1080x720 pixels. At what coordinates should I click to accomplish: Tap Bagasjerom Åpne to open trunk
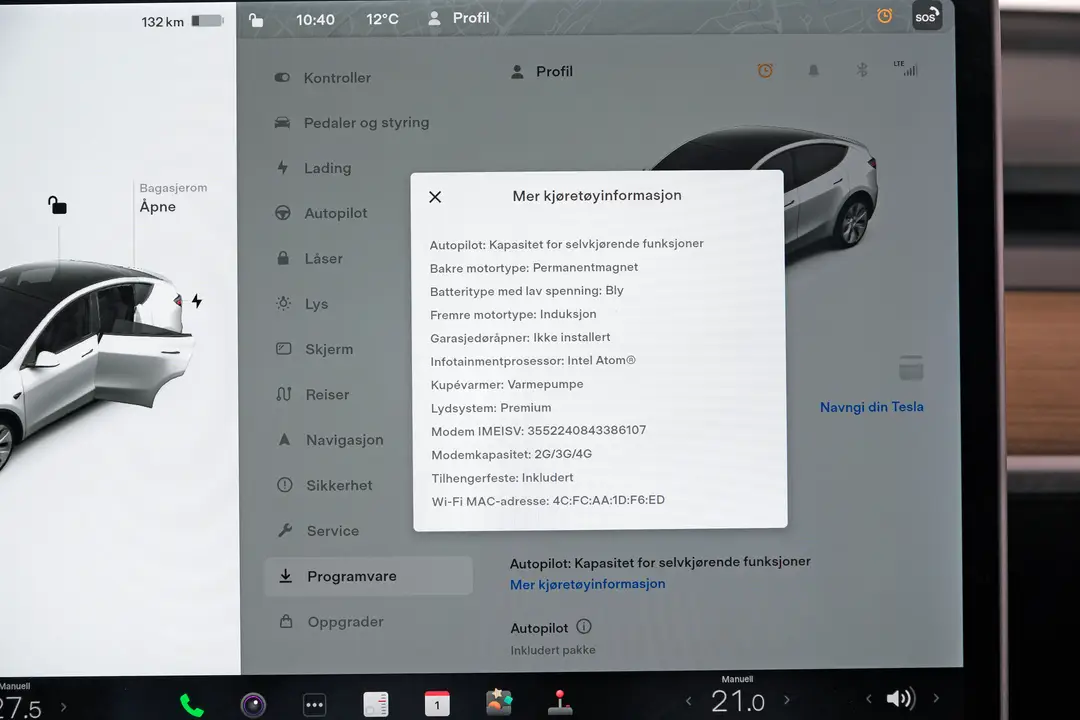tap(173, 198)
